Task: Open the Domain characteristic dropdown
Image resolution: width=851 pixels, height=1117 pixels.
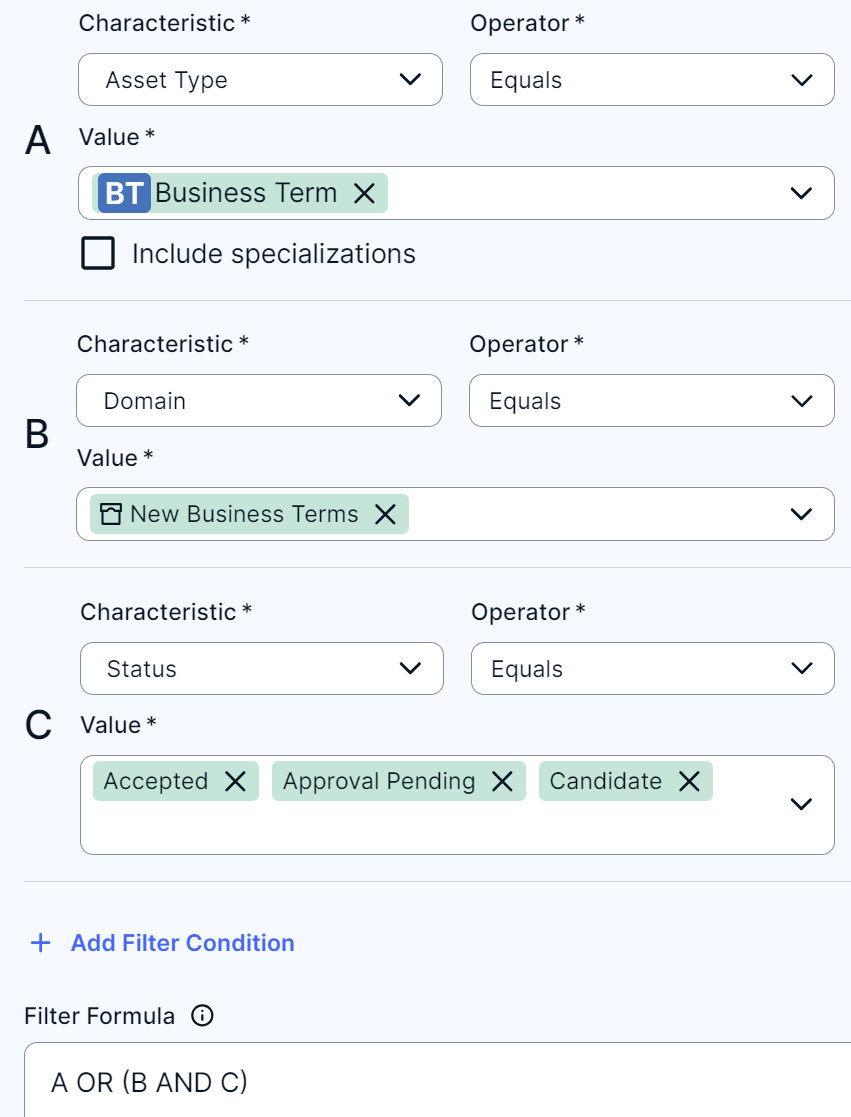Action: tap(258, 401)
